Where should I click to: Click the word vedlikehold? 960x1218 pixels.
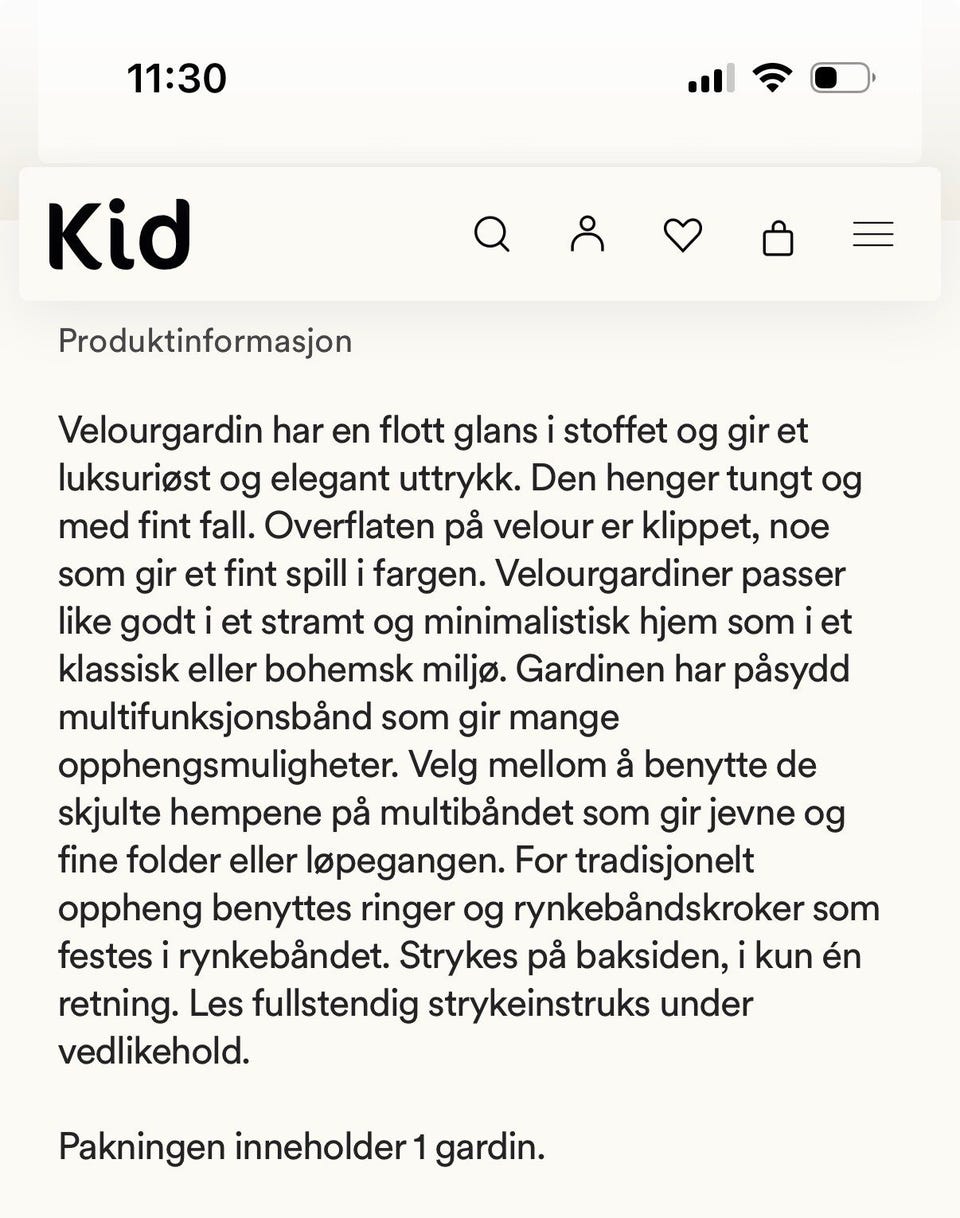pos(153,1052)
